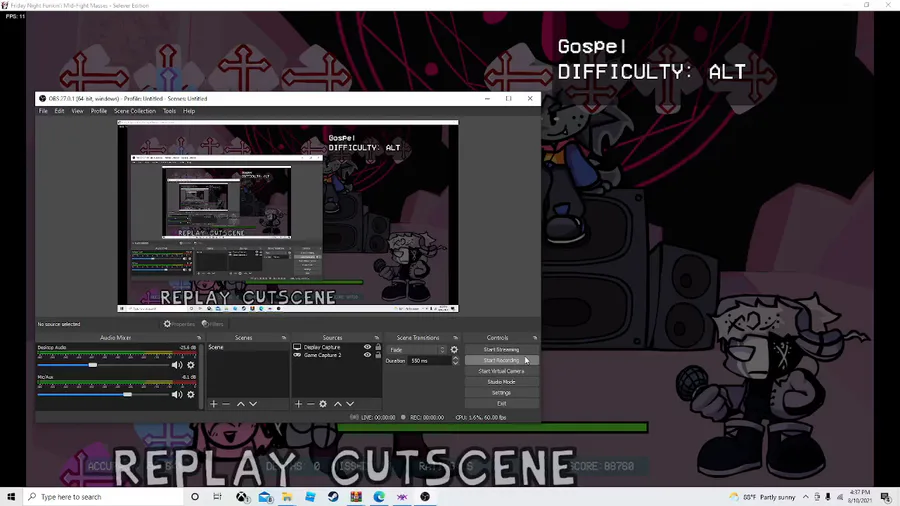The width and height of the screenshot is (900, 506).
Task: Open Microsoft Edge on taskbar
Action: 379,497
